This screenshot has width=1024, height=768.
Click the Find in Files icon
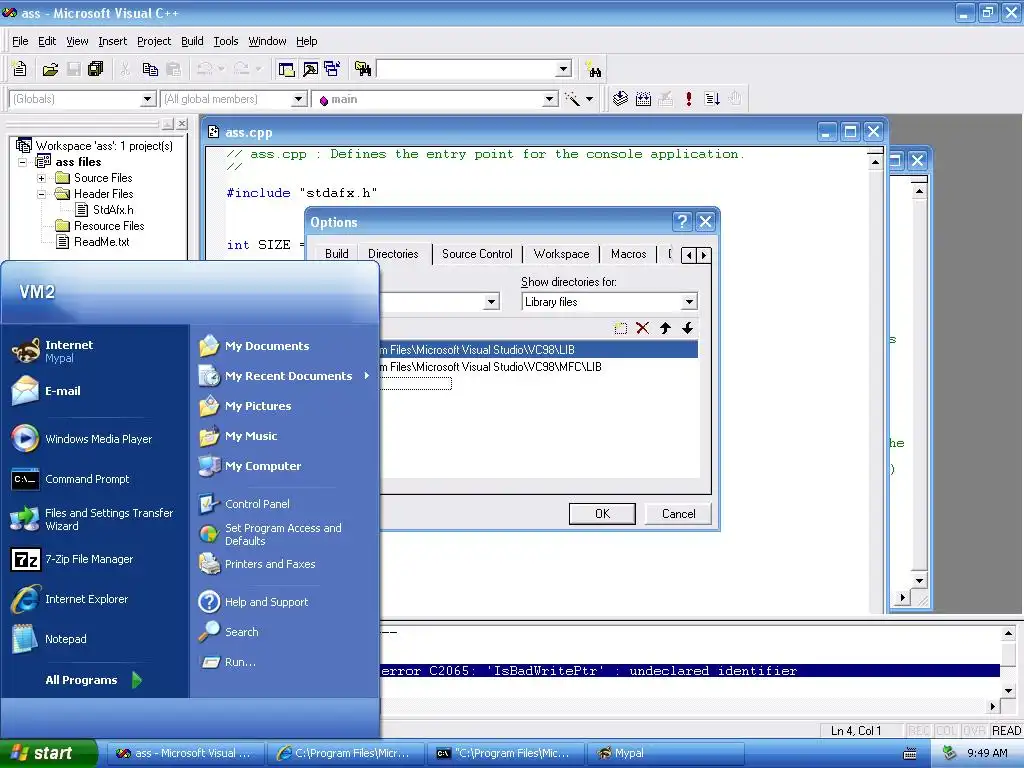(362, 69)
